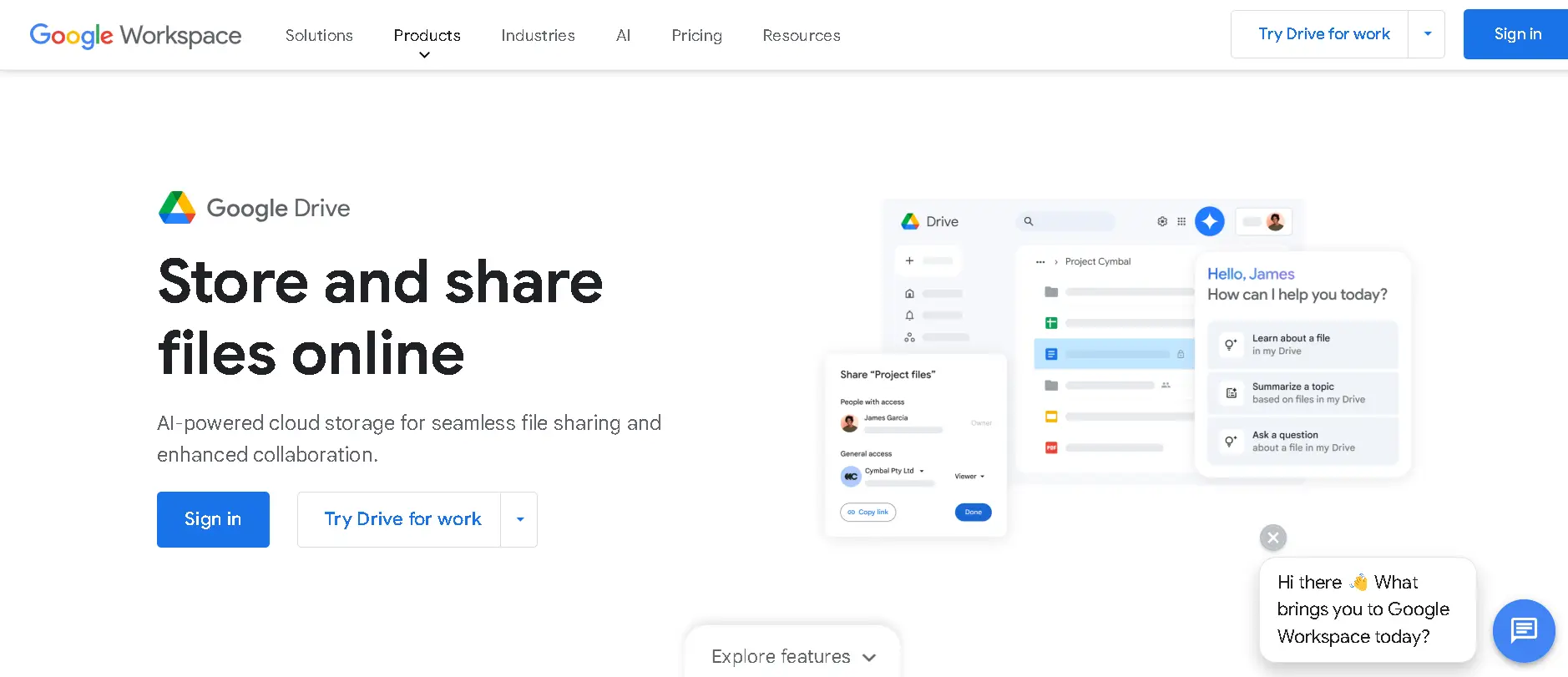The width and height of the screenshot is (1568, 677).
Task: Click the blue Docs file icon in highlighted row
Action: (1051, 354)
